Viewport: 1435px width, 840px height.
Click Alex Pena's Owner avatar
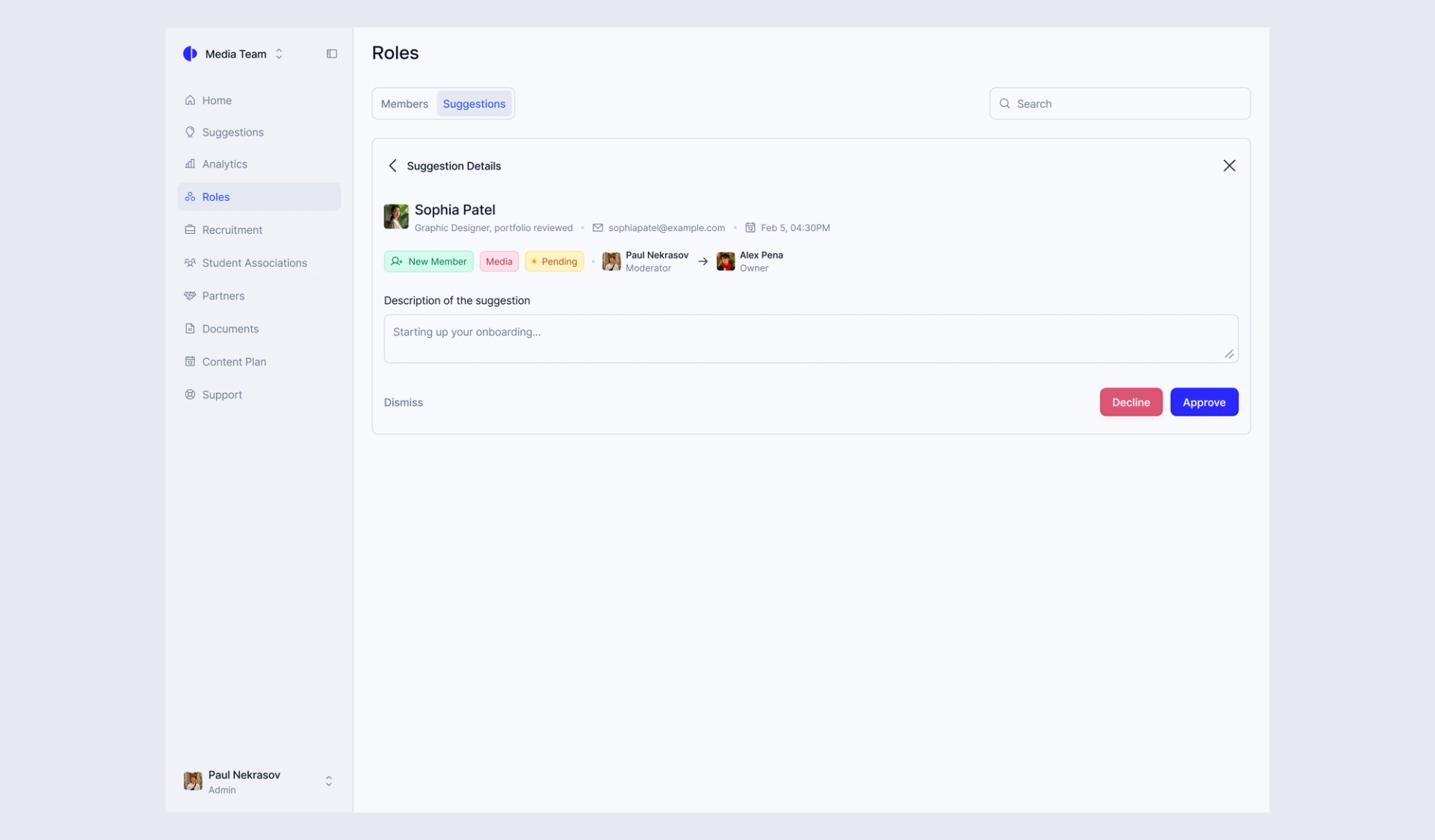(725, 262)
